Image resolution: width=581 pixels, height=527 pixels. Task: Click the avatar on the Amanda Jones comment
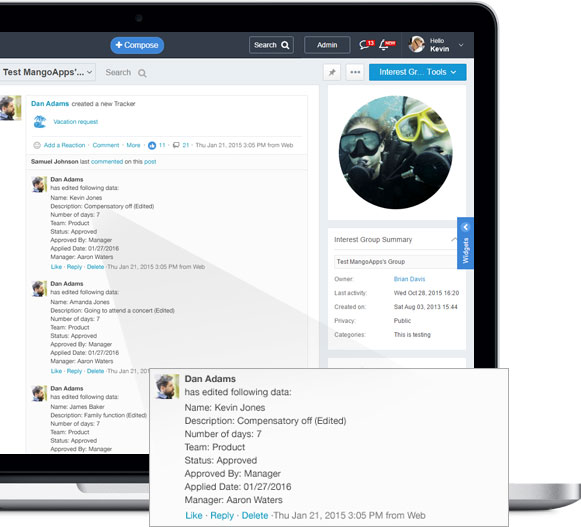click(39, 289)
